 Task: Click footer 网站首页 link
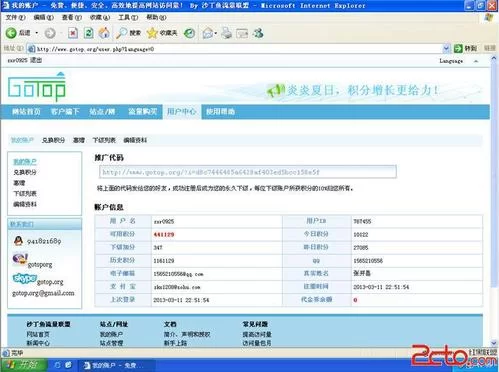[x=38, y=334]
